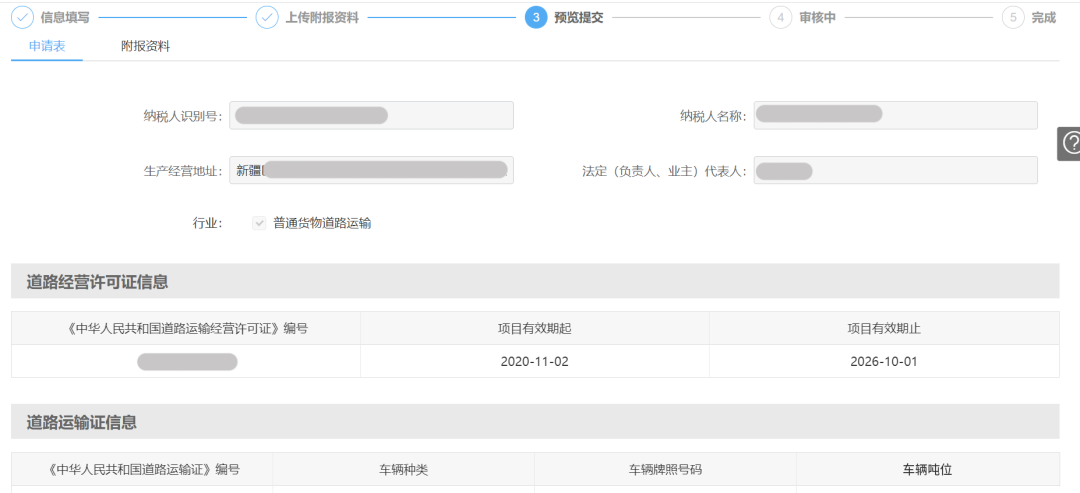The height and width of the screenshot is (493, 1080).
Task: Switch to the 申请表 tab
Action: coord(47,46)
